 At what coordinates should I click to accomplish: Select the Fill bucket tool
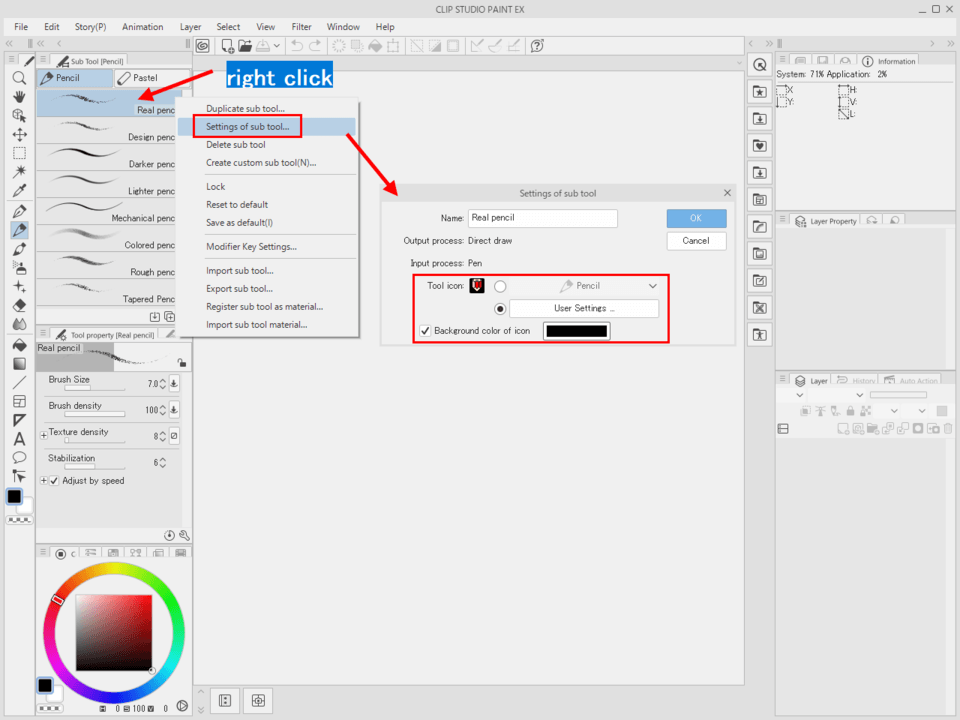point(19,344)
